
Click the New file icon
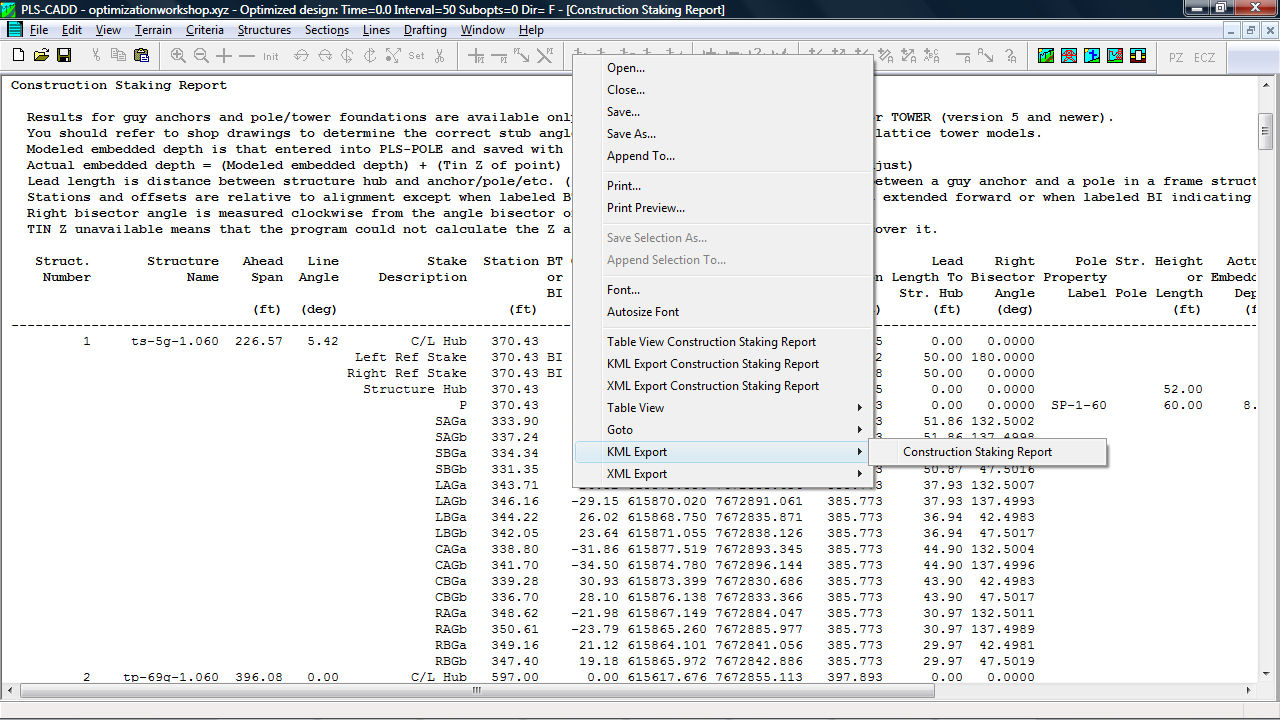coord(16,56)
